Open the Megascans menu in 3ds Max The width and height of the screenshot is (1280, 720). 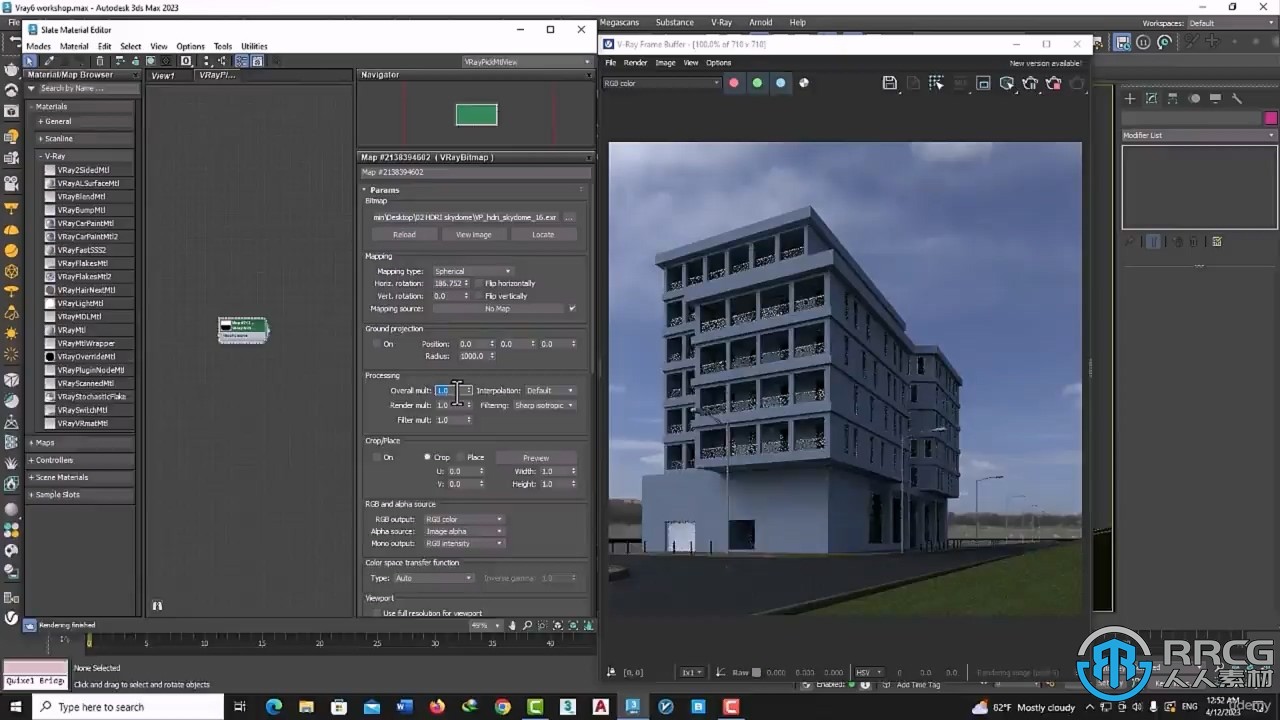tap(619, 22)
